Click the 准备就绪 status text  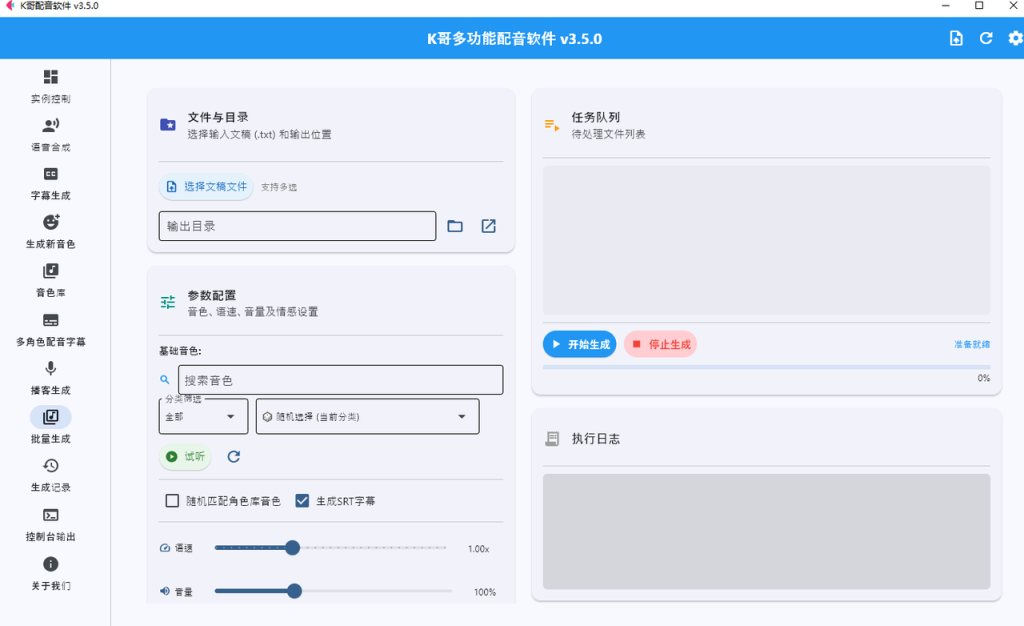point(972,344)
